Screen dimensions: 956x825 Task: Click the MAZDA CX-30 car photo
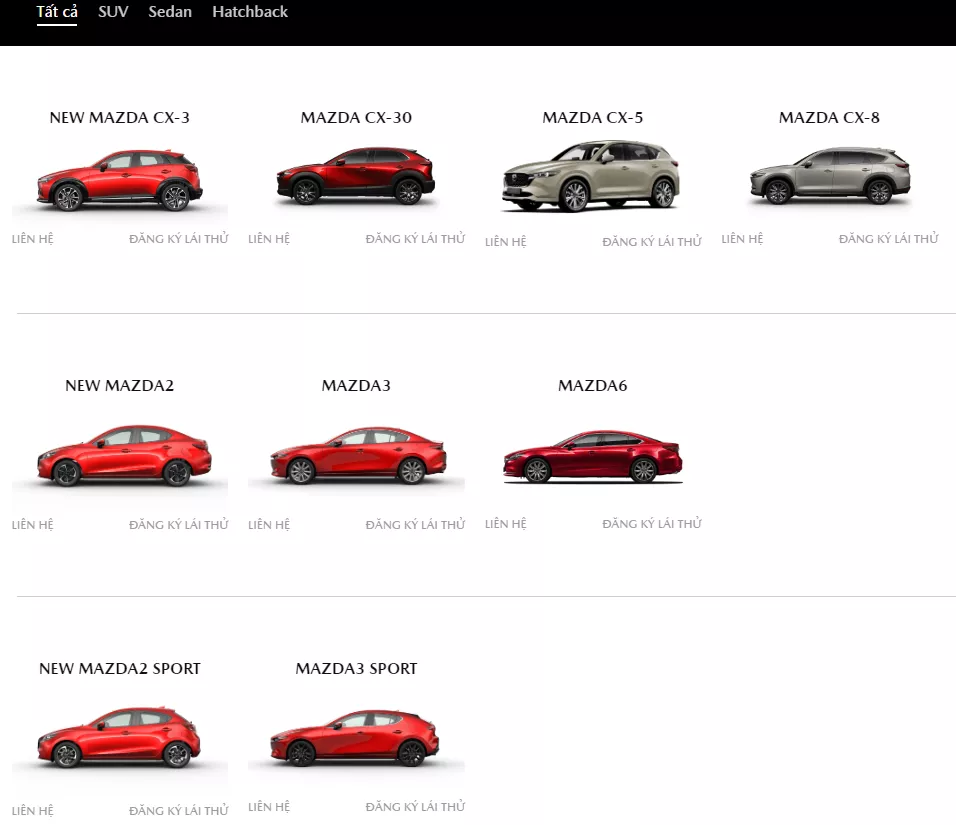coord(356,182)
